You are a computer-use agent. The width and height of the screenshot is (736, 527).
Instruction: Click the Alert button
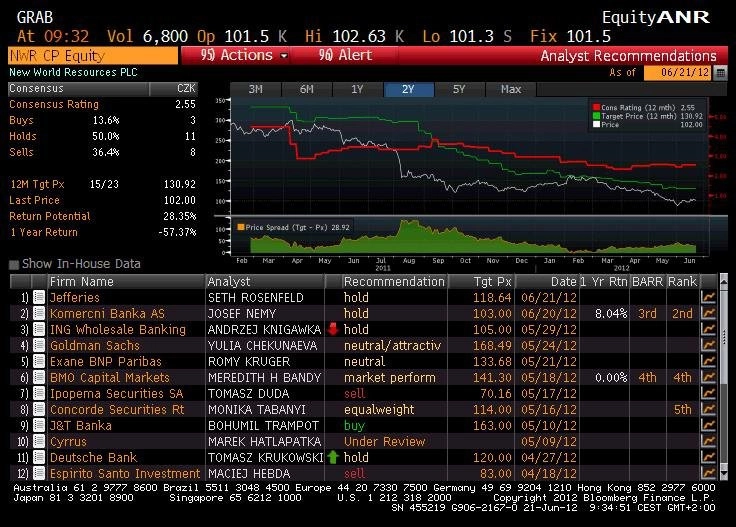click(x=345, y=55)
